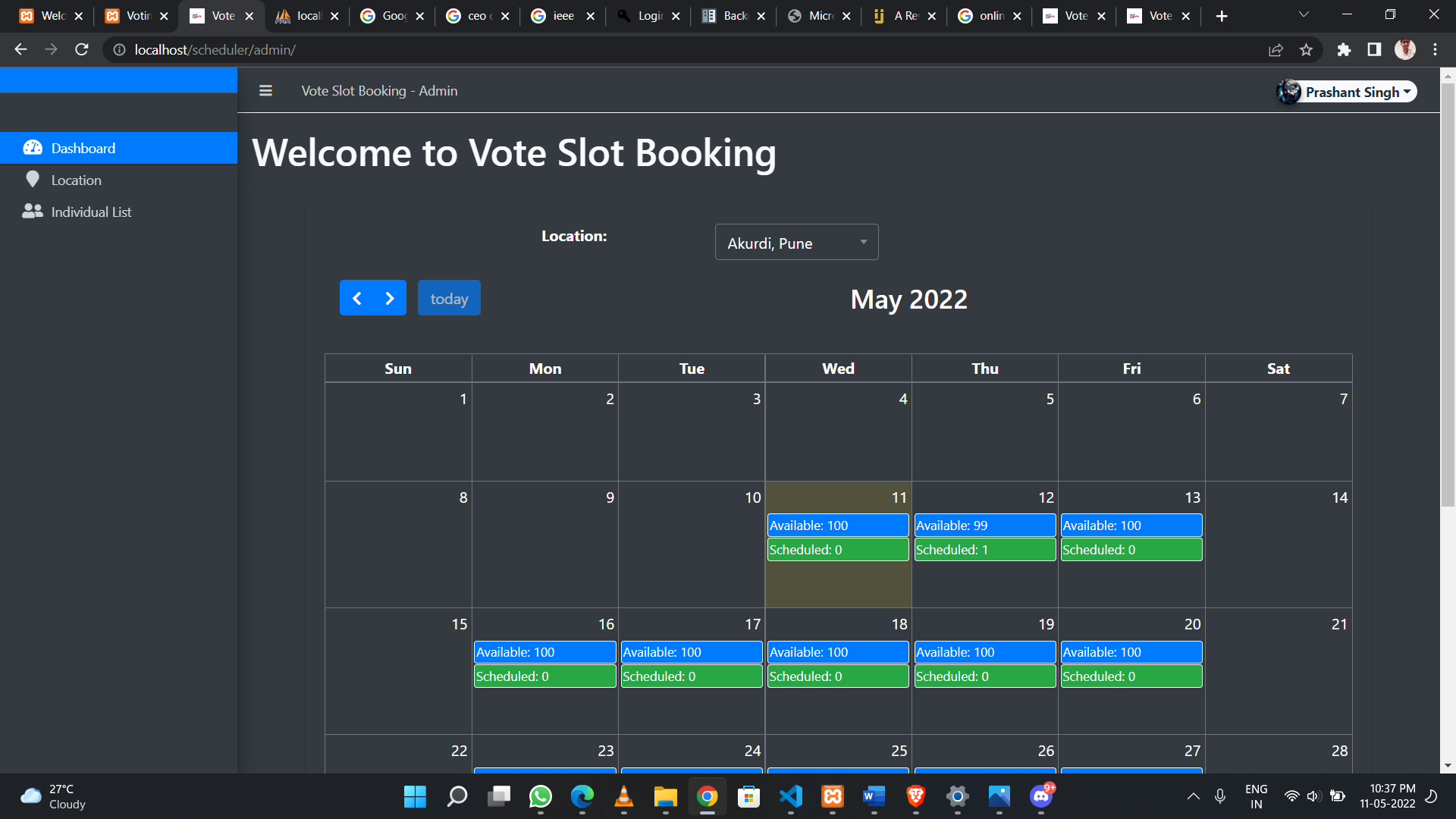1456x819 pixels.
Task: Open Chrome three-dot menu
Action: point(1435,49)
